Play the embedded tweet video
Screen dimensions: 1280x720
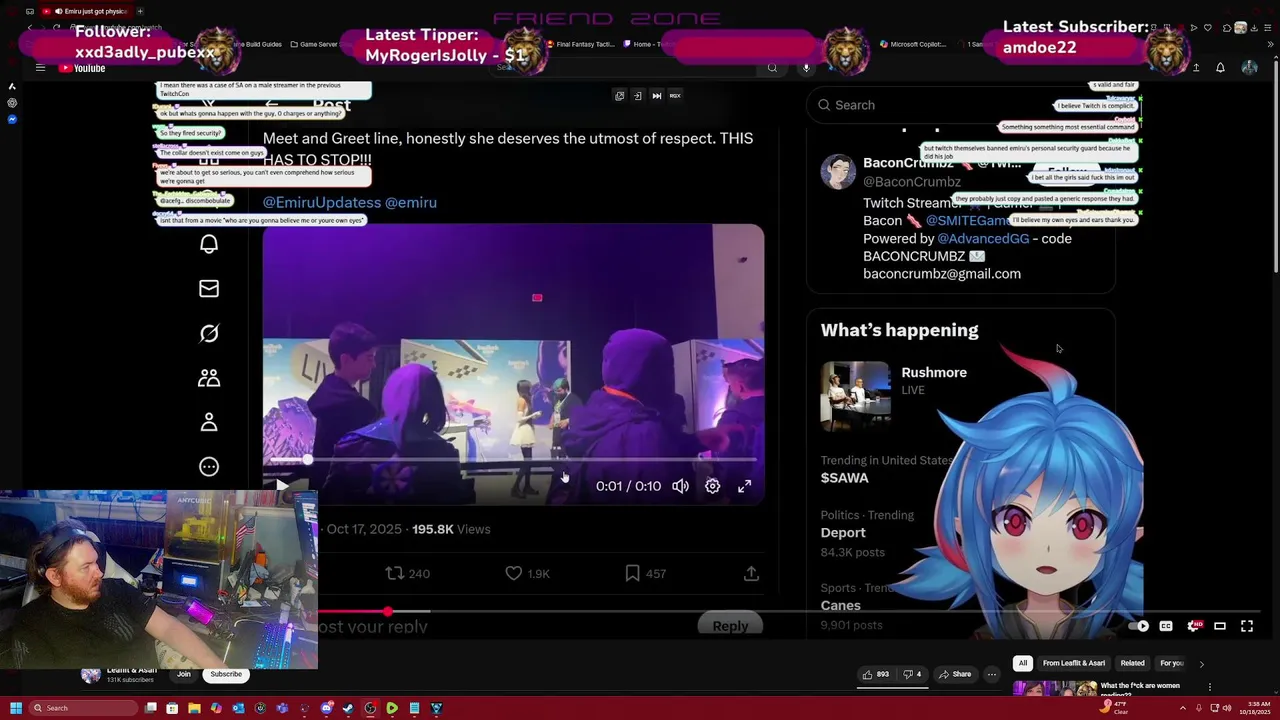(282, 486)
